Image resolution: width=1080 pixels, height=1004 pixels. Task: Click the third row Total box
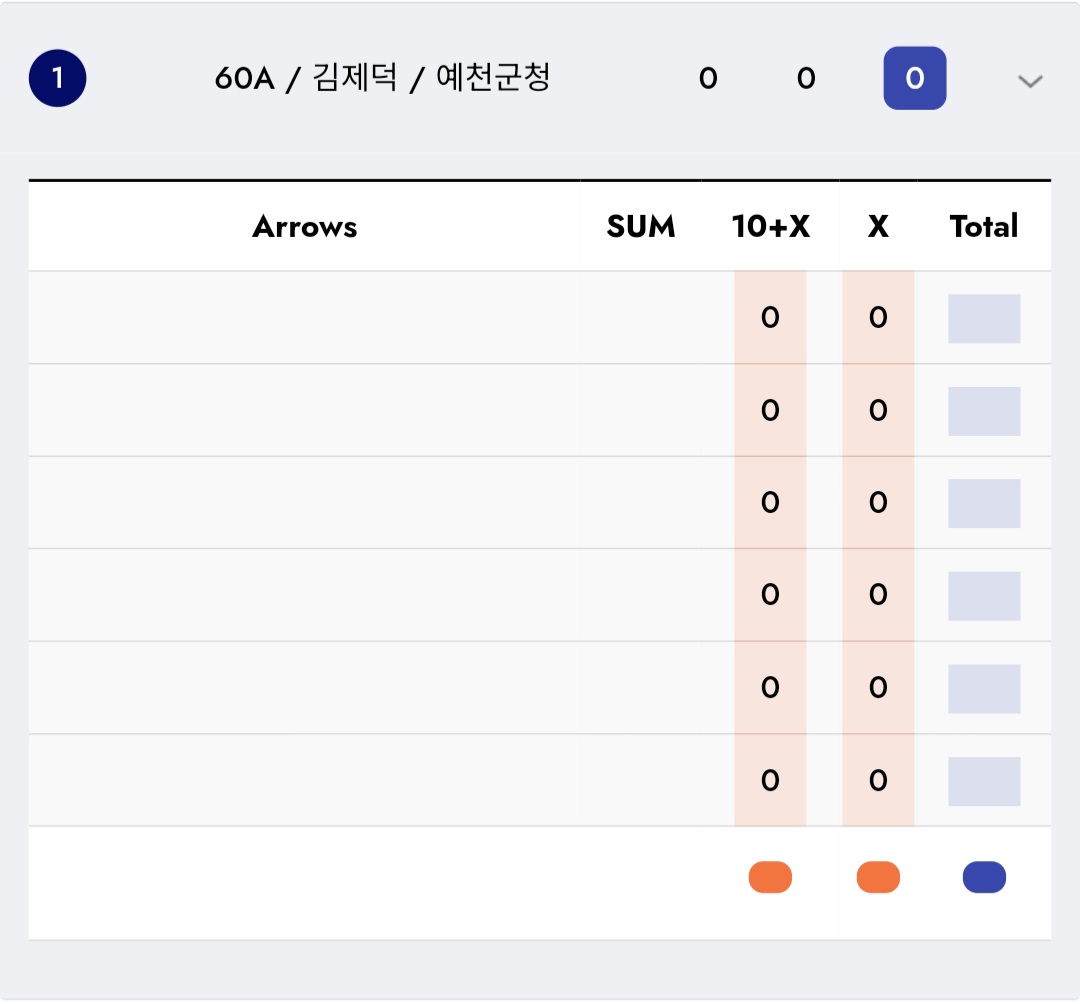(984, 503)
